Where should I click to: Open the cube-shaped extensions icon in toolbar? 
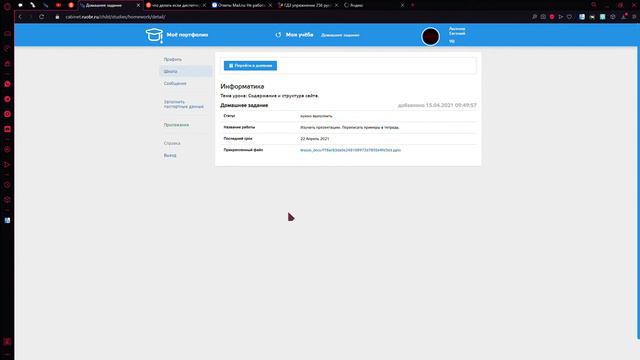(613, 17)
